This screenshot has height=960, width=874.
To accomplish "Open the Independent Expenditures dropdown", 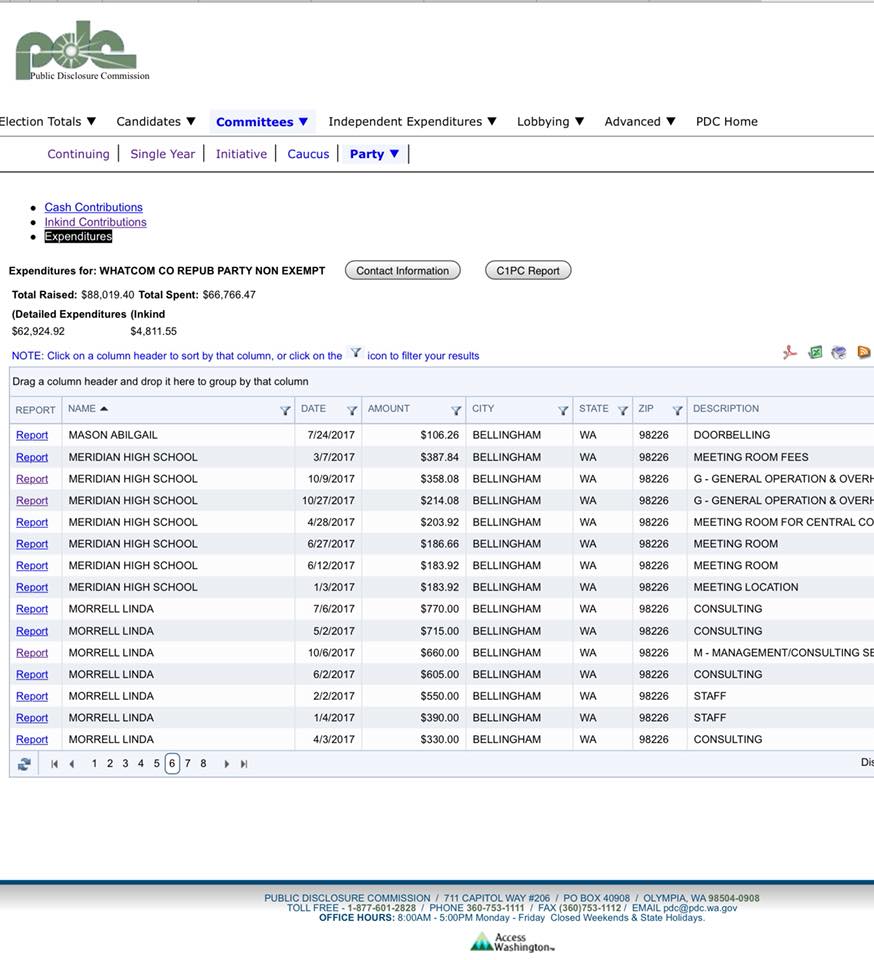I will pyautogui.click(x=412, y=121).
